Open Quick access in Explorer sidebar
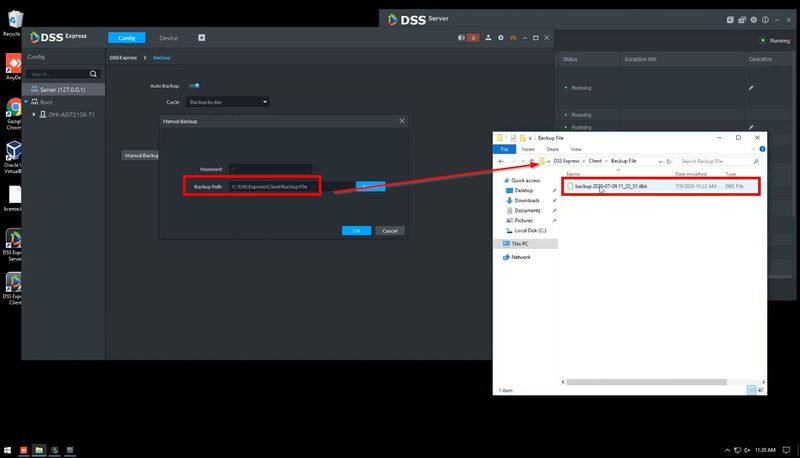The width and height of the screenshot is (800, 458). [526, 181]
